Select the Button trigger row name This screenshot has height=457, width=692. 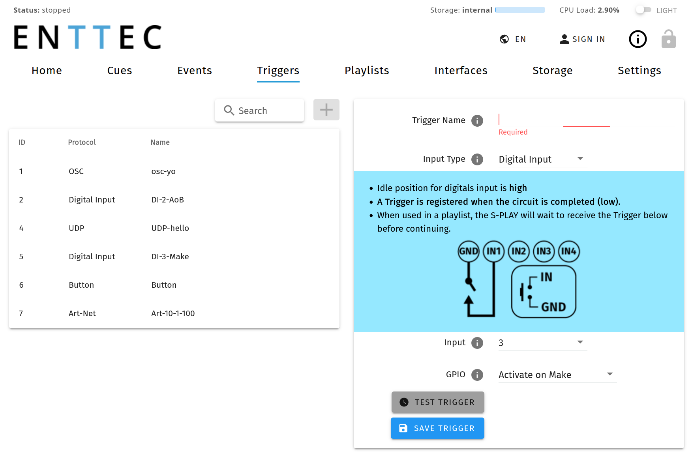[x=164, y=285]
